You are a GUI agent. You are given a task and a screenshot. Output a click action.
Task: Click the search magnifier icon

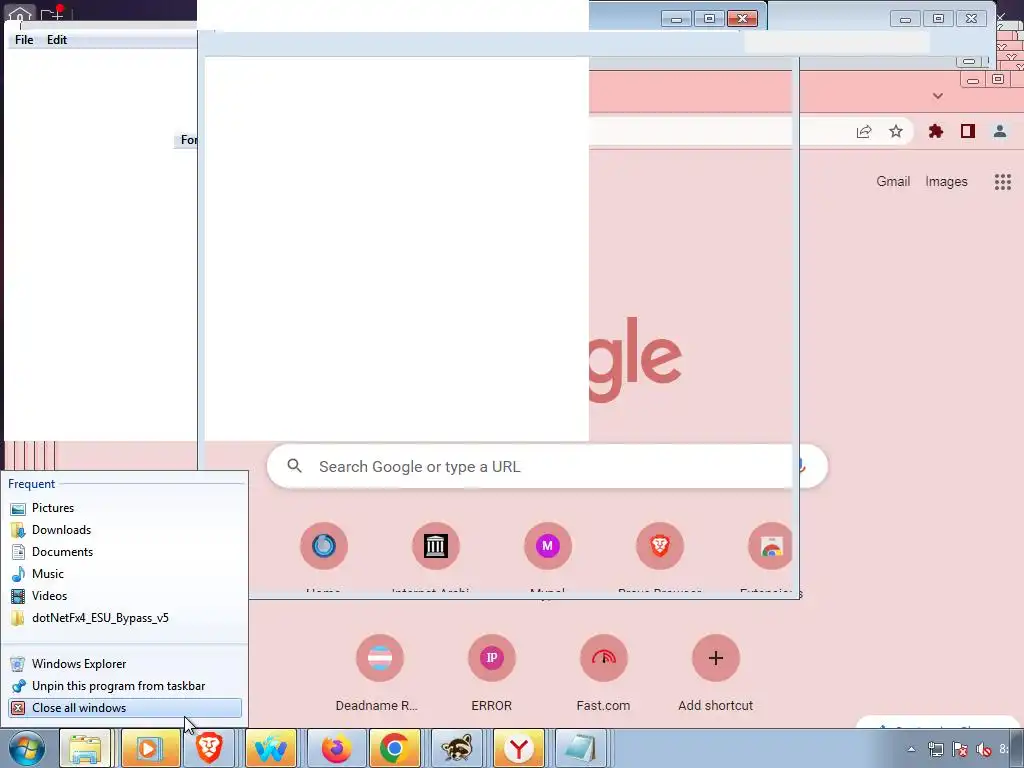295,466
